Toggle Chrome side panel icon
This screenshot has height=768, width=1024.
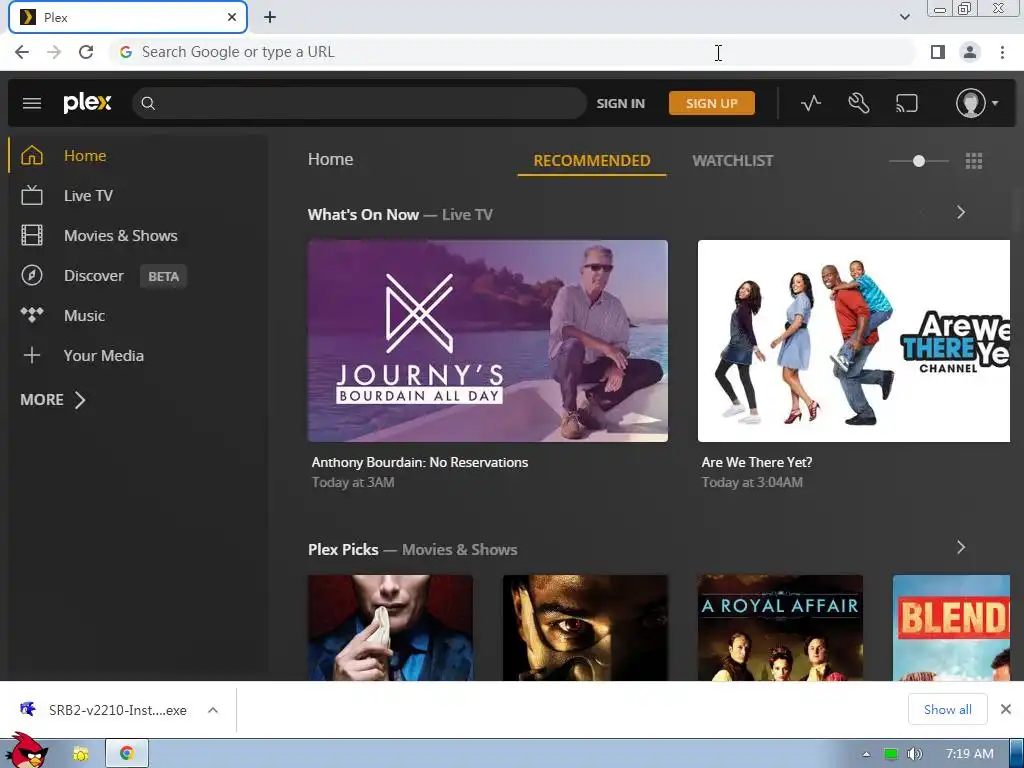938,52
